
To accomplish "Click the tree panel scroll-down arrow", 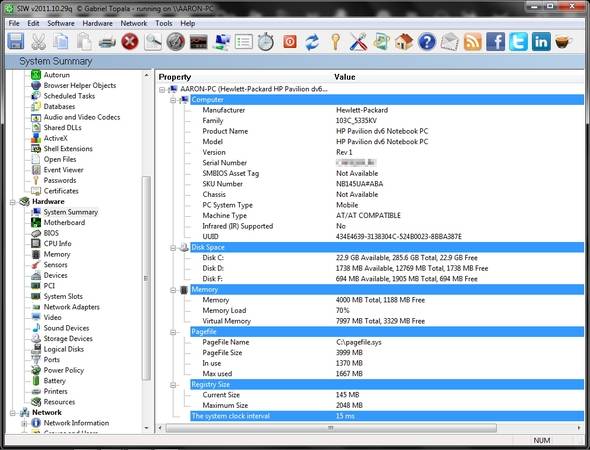I will point(146,428).
